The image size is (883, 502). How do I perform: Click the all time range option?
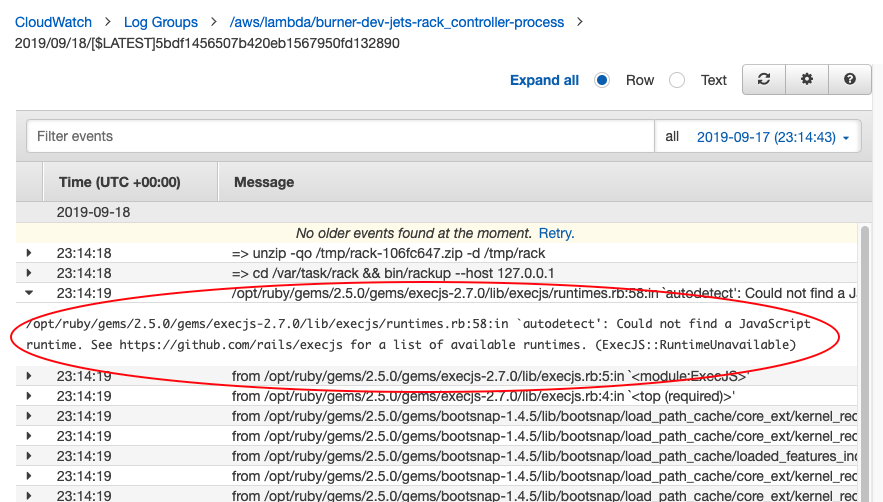point(672,137)
